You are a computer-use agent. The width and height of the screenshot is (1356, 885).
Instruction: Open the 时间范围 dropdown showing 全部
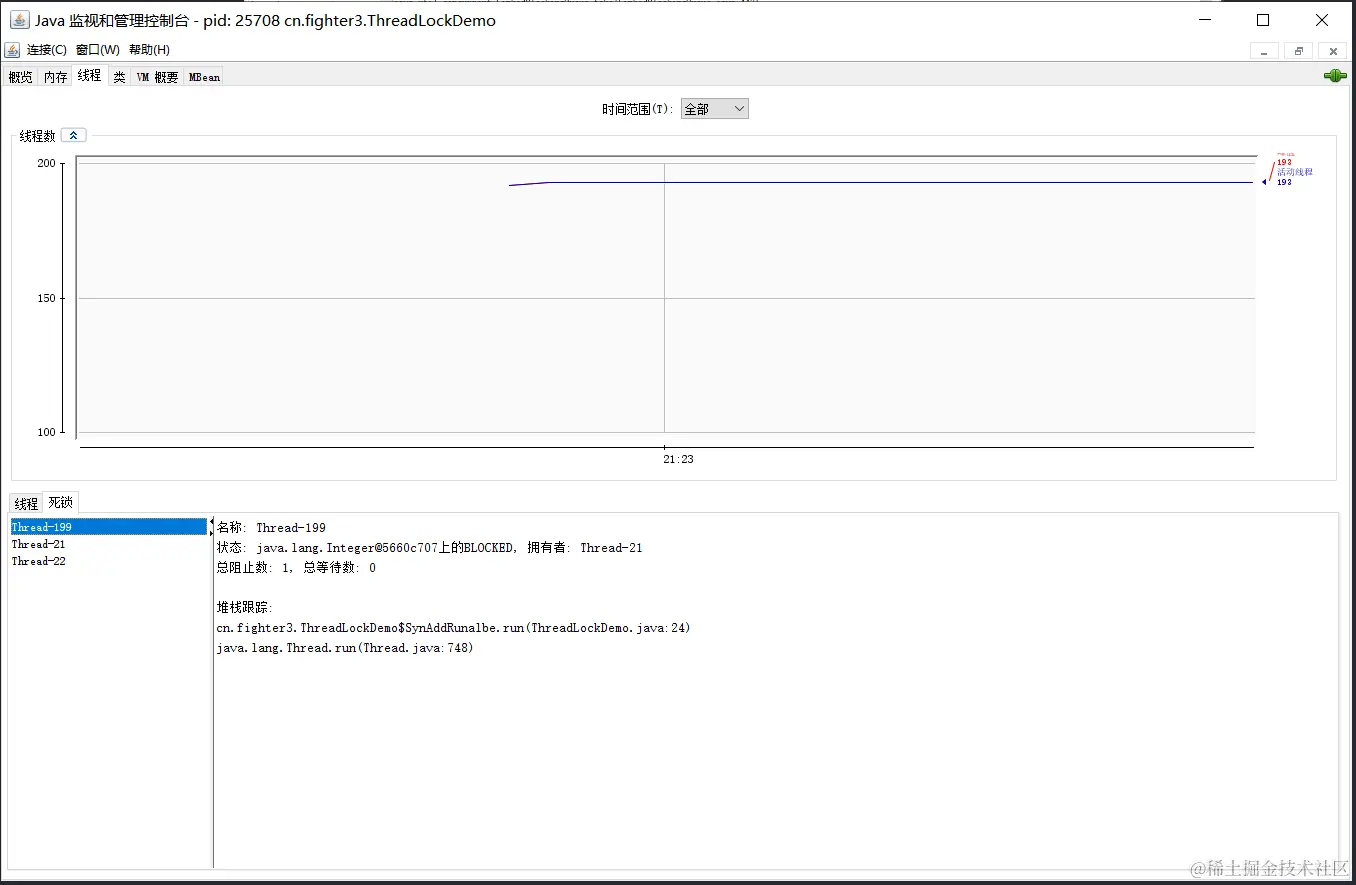pos(714,109)
